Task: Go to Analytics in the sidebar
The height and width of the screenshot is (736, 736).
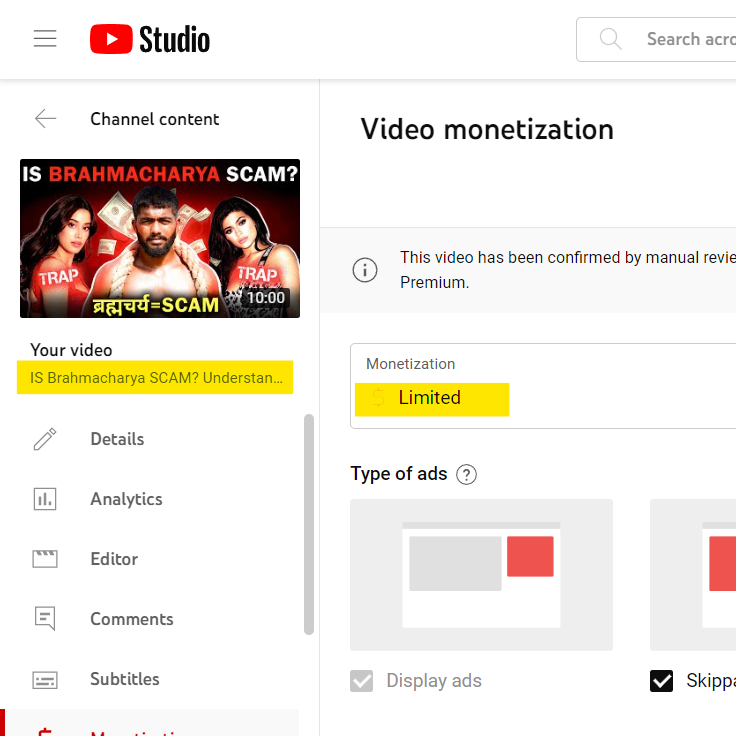Action: point(126,499)
